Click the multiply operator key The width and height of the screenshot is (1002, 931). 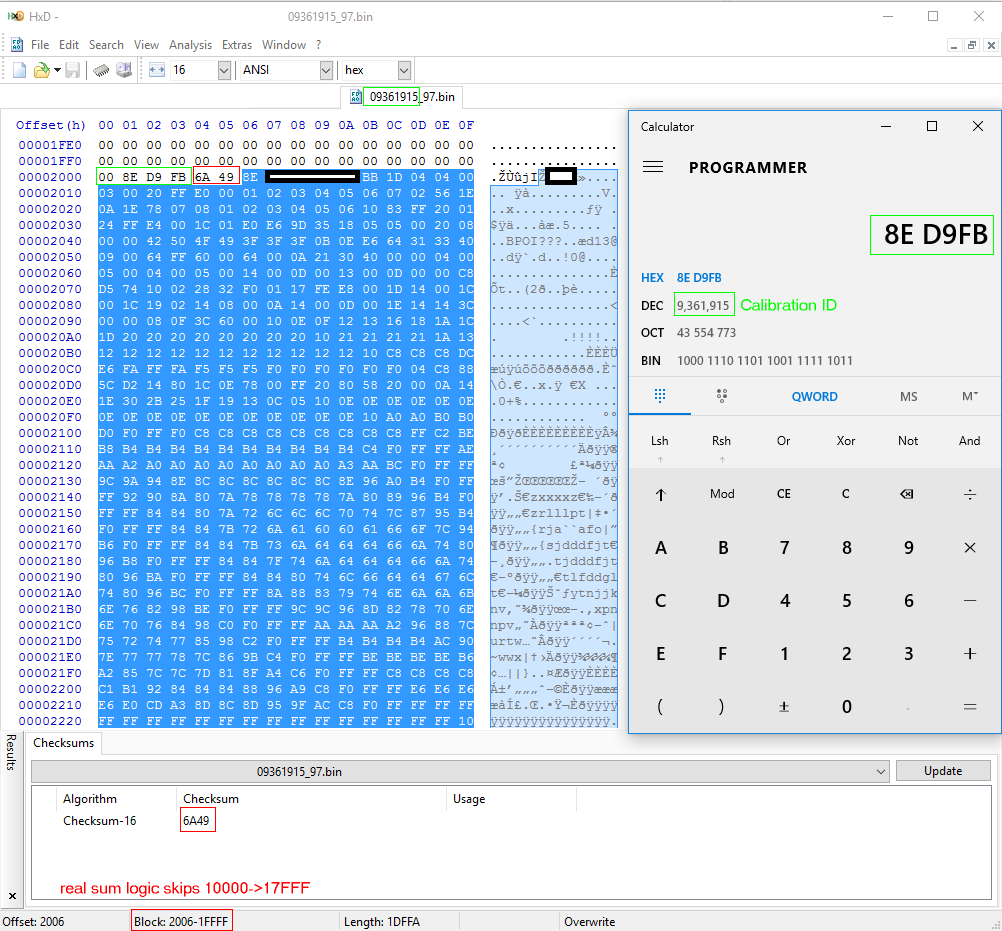[x=969, y=548]
